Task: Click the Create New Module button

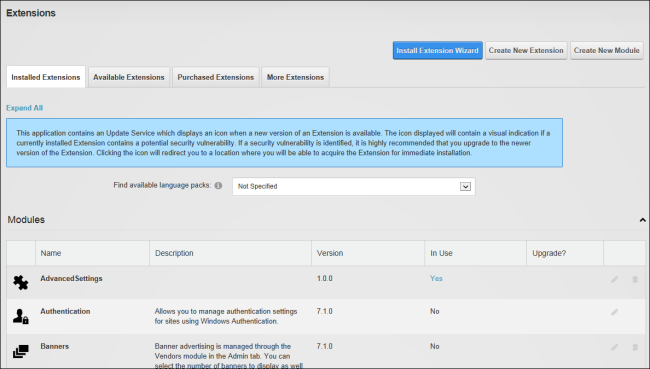Action: point(606,51)
